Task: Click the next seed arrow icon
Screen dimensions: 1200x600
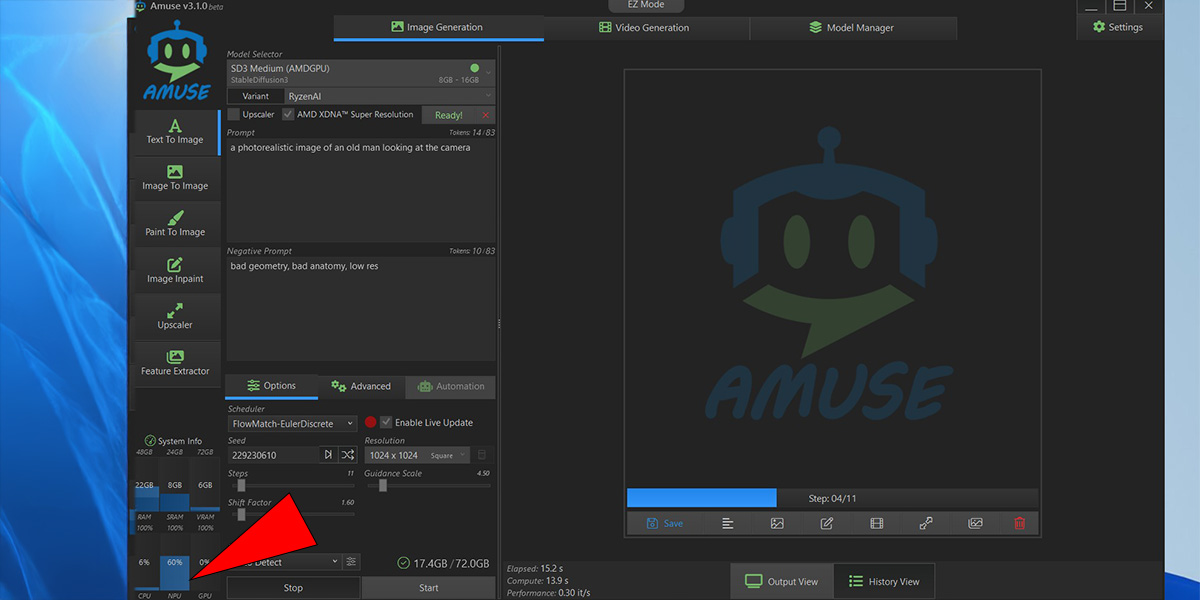Action: tap(328, 455)
